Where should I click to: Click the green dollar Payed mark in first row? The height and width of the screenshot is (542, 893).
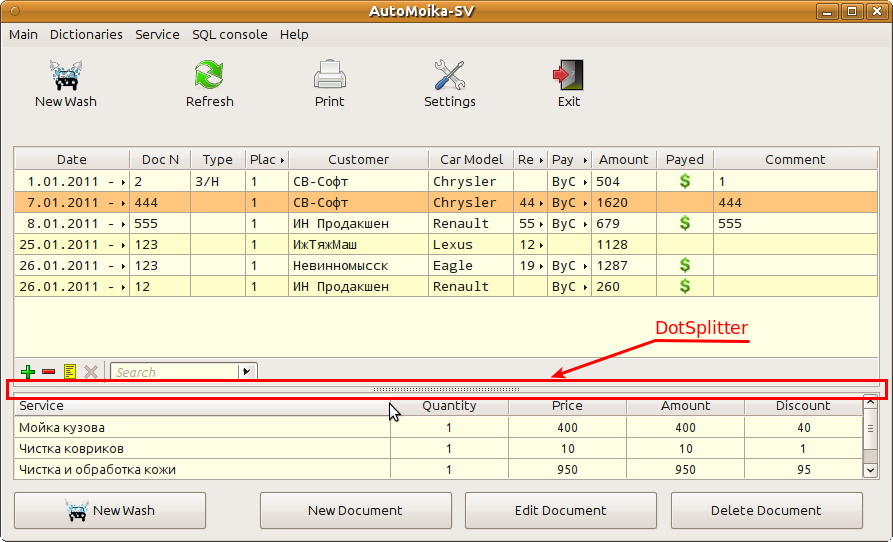click(685, 182)
